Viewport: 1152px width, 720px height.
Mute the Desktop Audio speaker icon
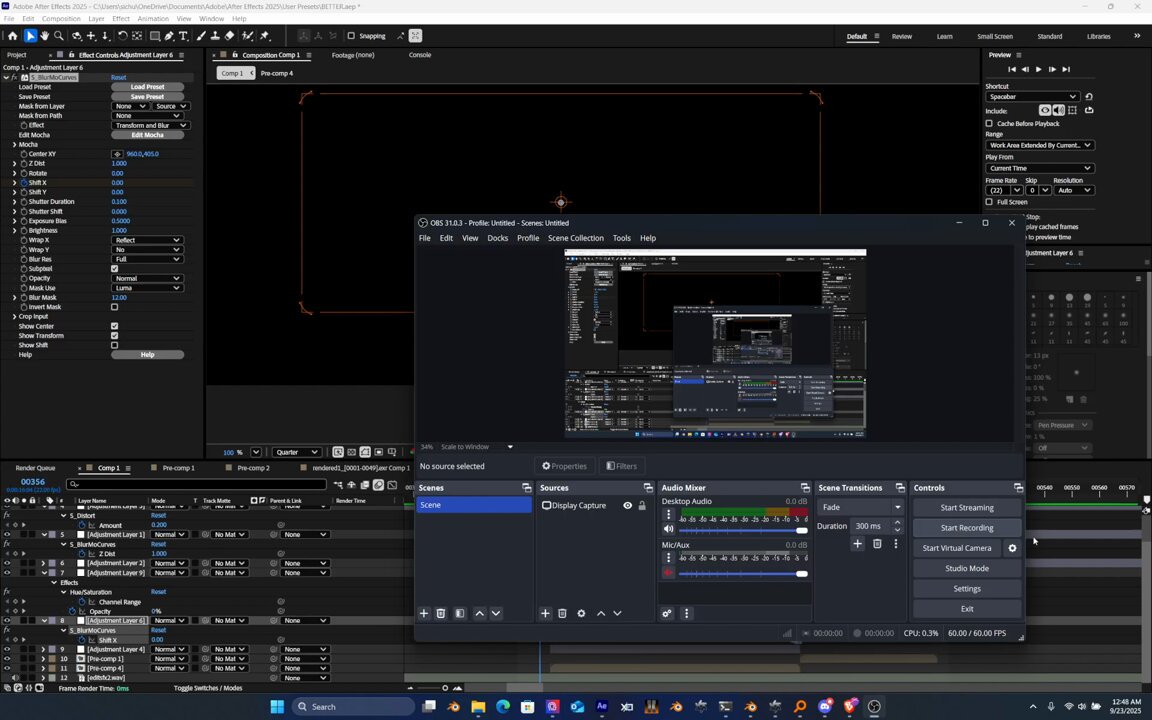(x=669, y=529)
